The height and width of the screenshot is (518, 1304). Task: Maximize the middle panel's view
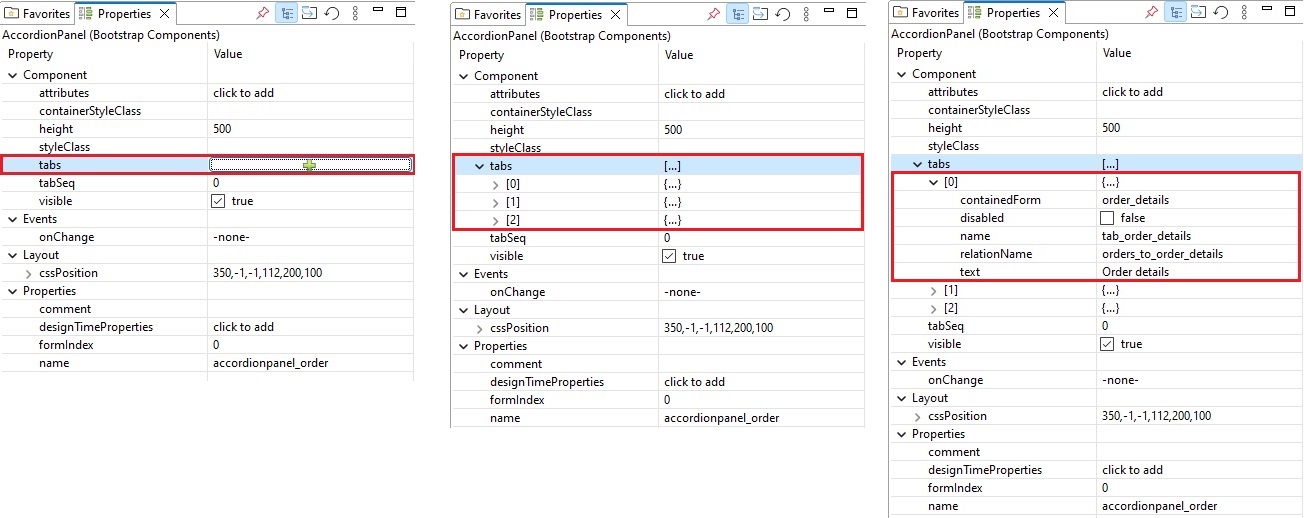coord(853,14)
